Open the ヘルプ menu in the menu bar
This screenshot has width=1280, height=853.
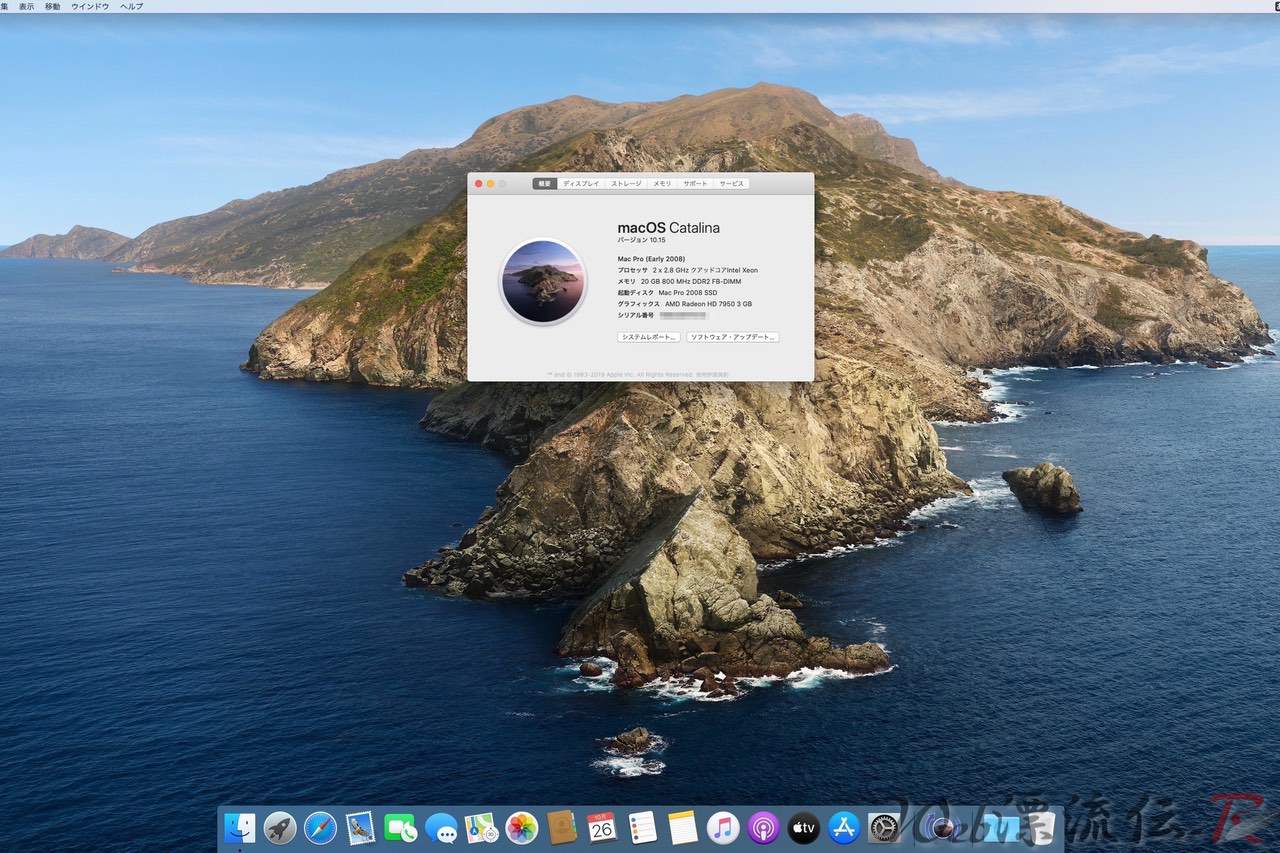click(130, 6)
